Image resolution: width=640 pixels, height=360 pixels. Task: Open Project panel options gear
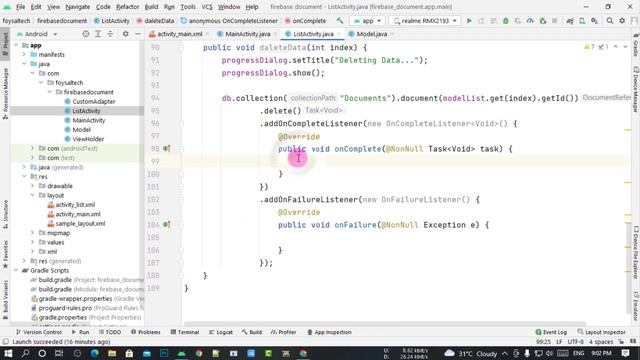point(126,34)
